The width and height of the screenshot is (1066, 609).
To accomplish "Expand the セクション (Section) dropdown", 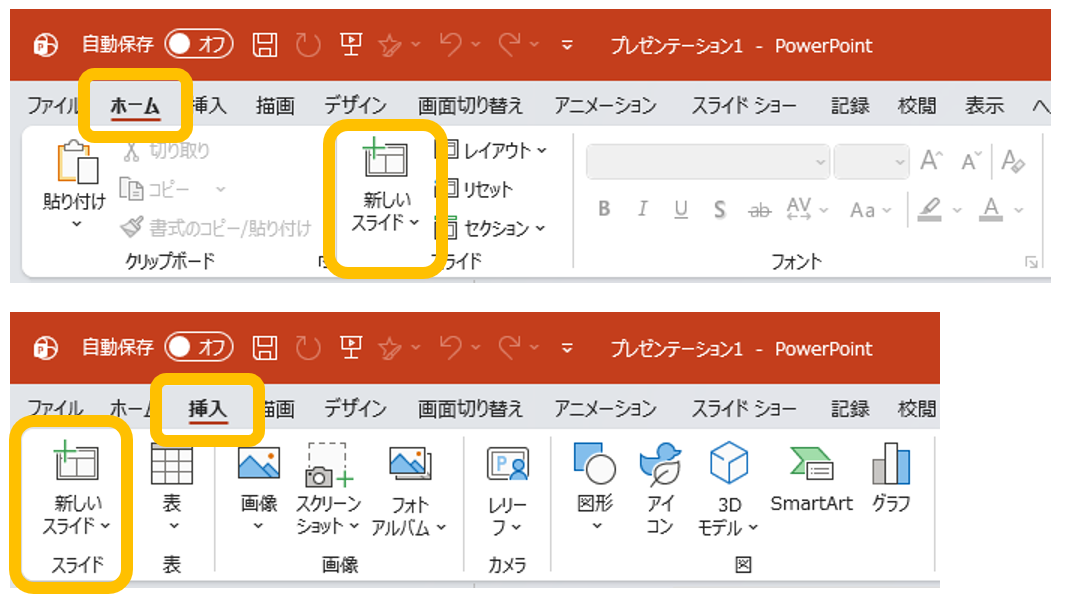I will point(494,228).
